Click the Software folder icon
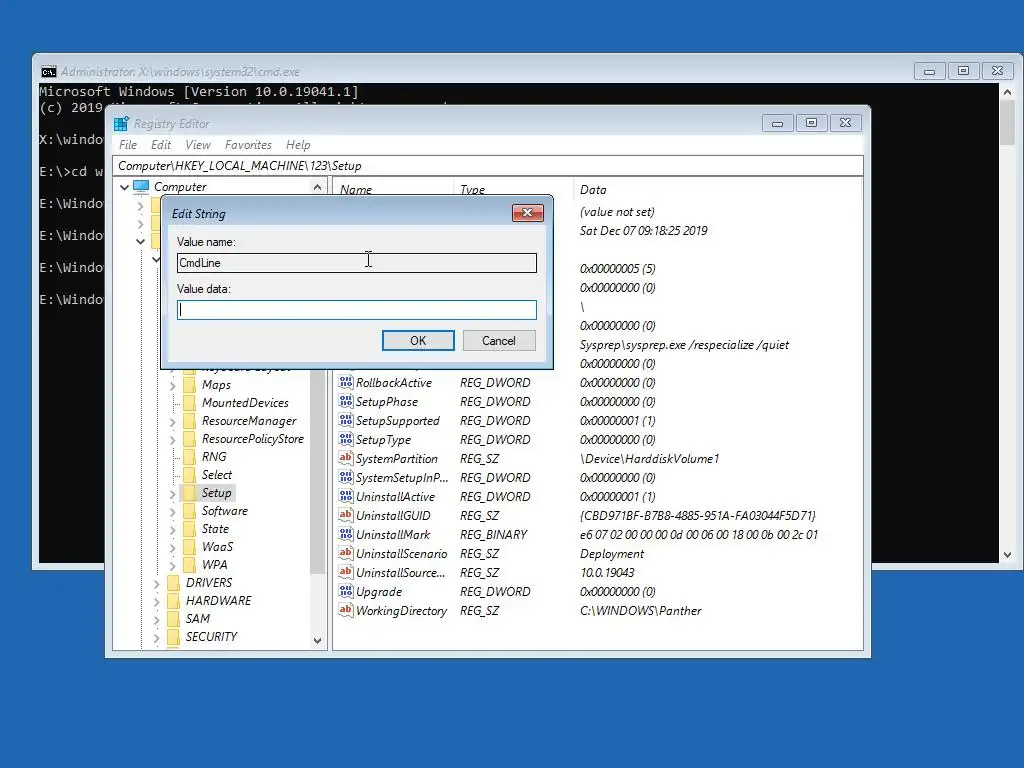1024x768 pixels. pos(189,511)
